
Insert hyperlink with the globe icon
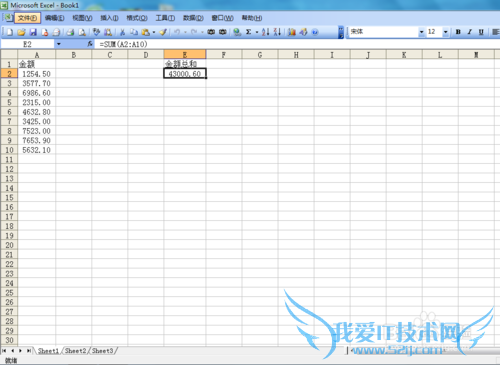[x=237, y=32]
